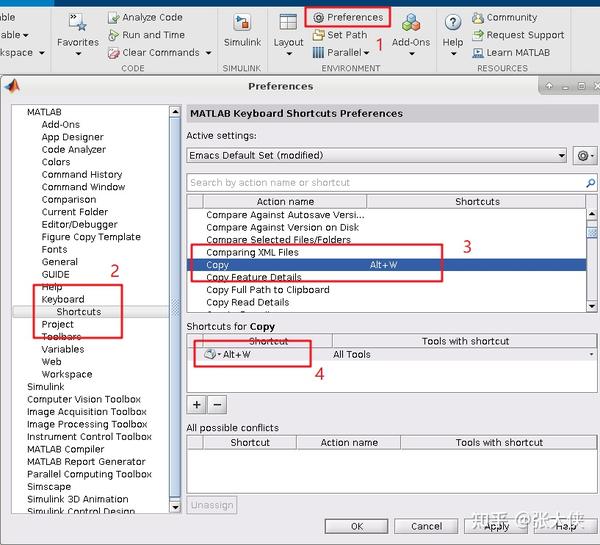Click Clear Commands
Screen dimensions: 600x545
tap(154, 52)
